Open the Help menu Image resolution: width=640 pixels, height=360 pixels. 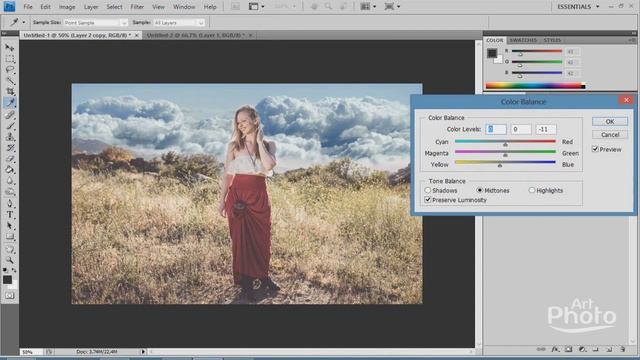[x=210, y=7]
